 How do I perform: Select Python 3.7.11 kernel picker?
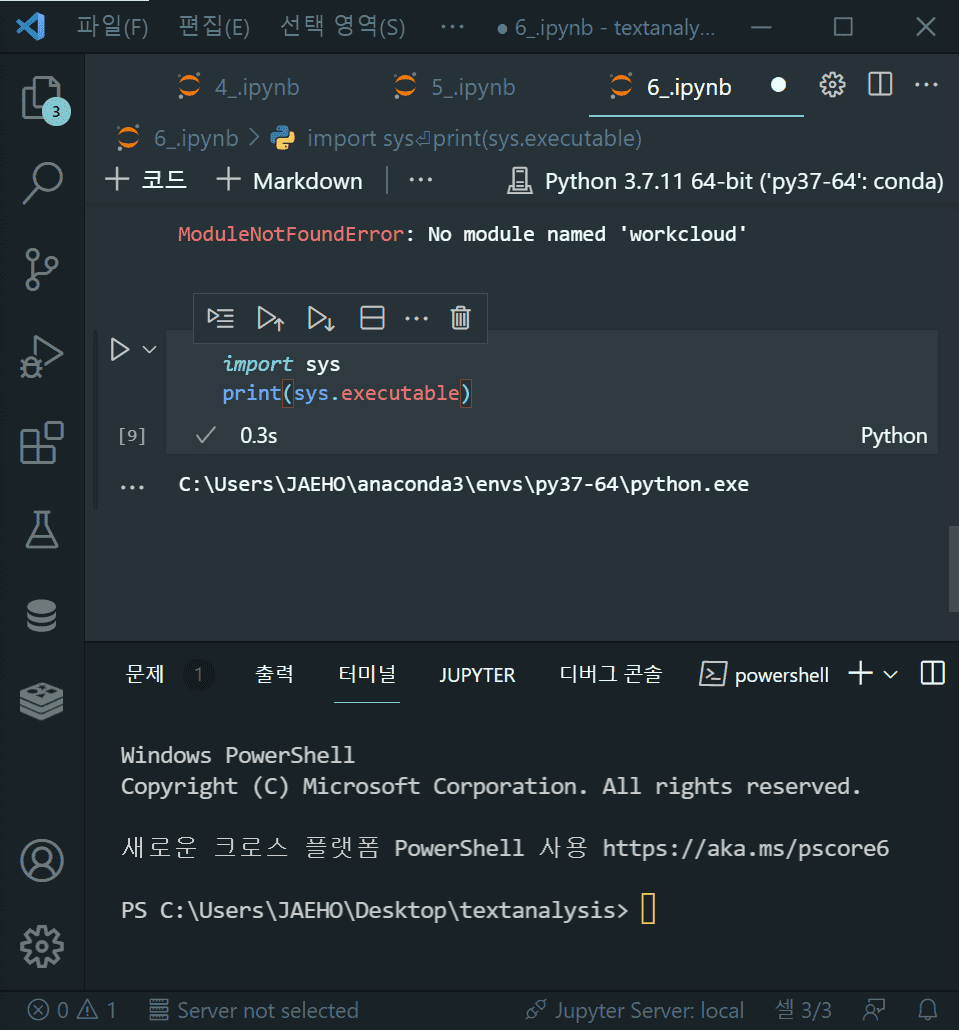tap(727, 181)
